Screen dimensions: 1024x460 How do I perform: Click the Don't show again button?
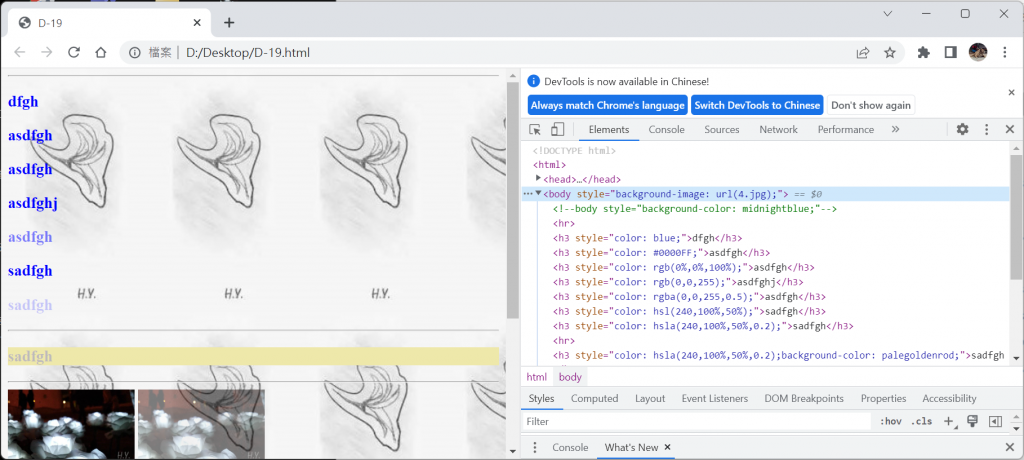pyautogui.click(x=871, y=105)
